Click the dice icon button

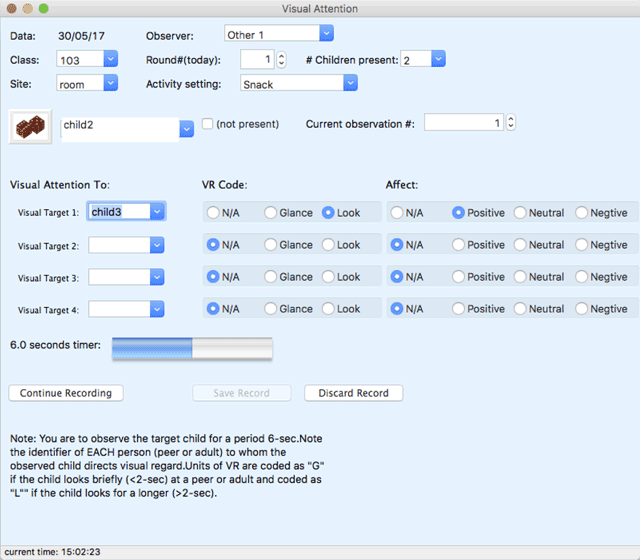coord(30,128)
